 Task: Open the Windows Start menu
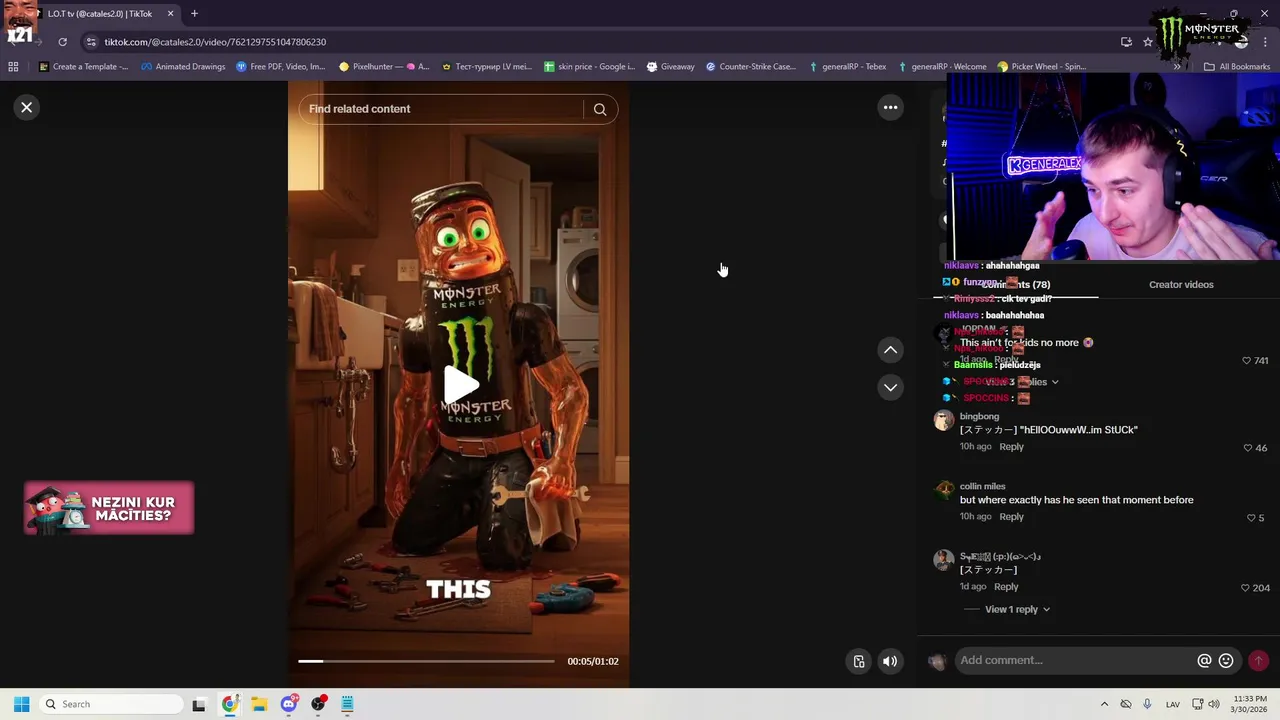coord(21,704)
